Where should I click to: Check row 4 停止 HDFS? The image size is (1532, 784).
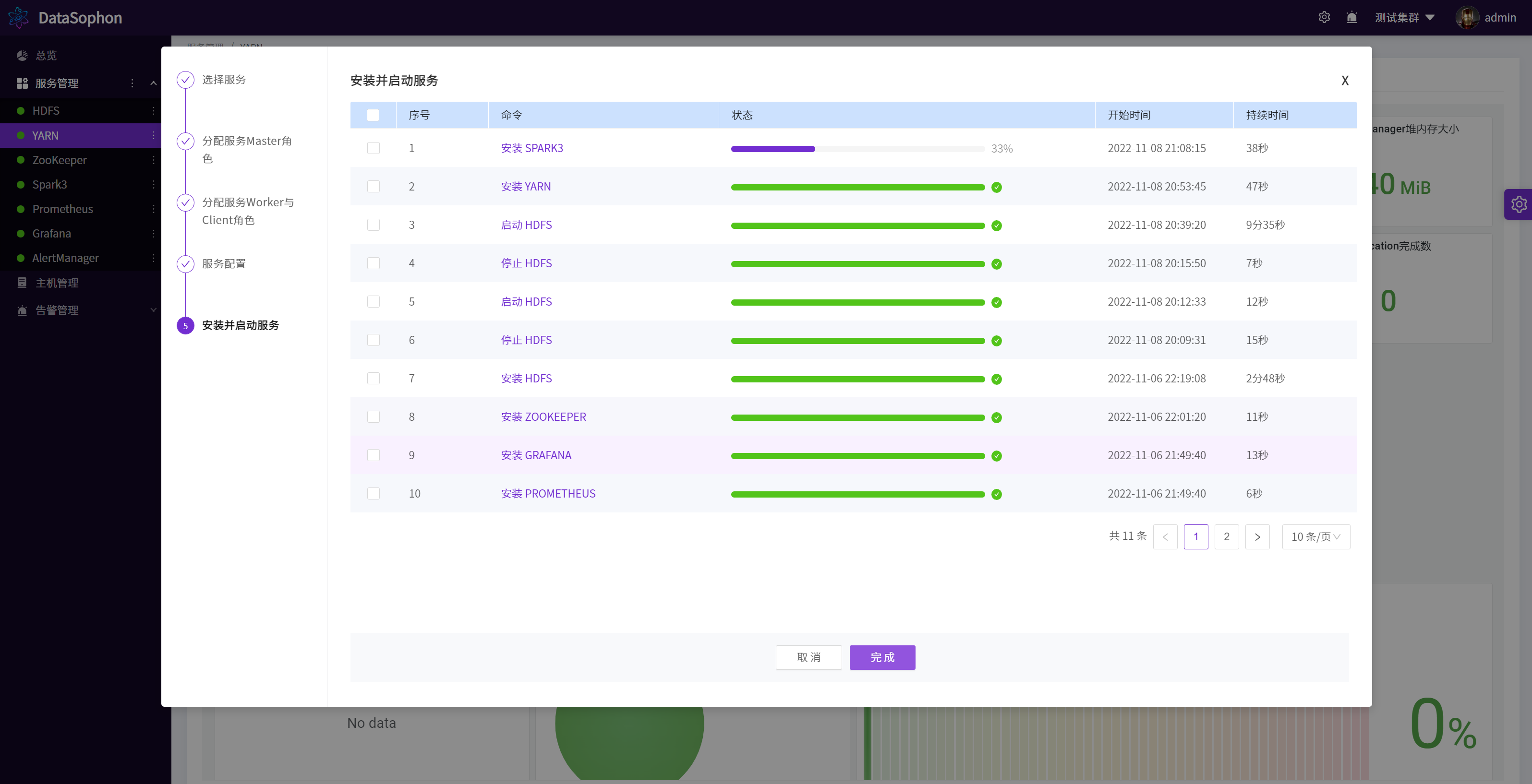(373, 263)
